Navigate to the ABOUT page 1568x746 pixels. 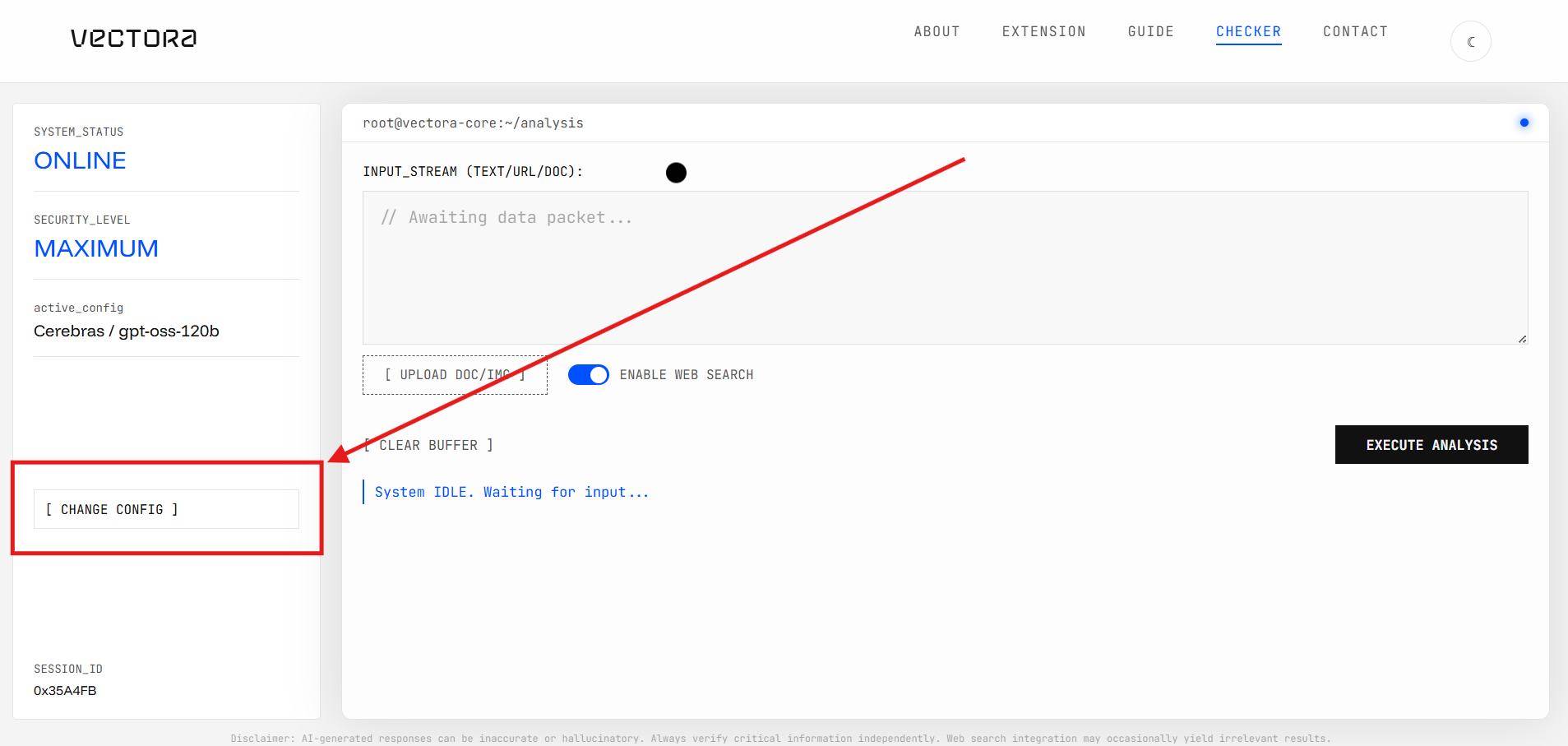937,31
